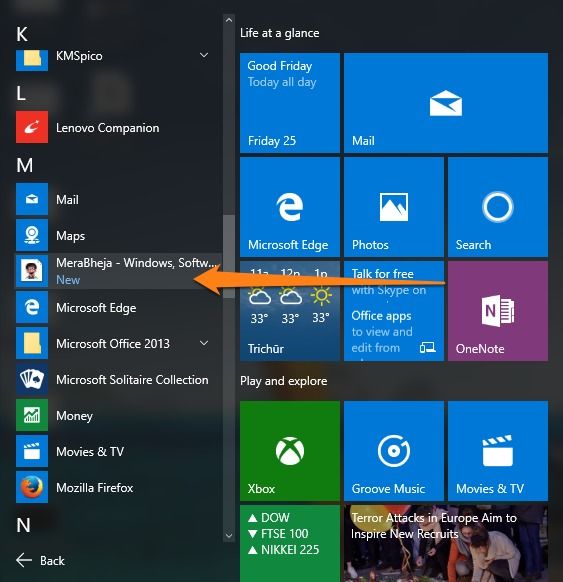Jump using the M letter header
563x582 pixels.
tap(24, 165)
